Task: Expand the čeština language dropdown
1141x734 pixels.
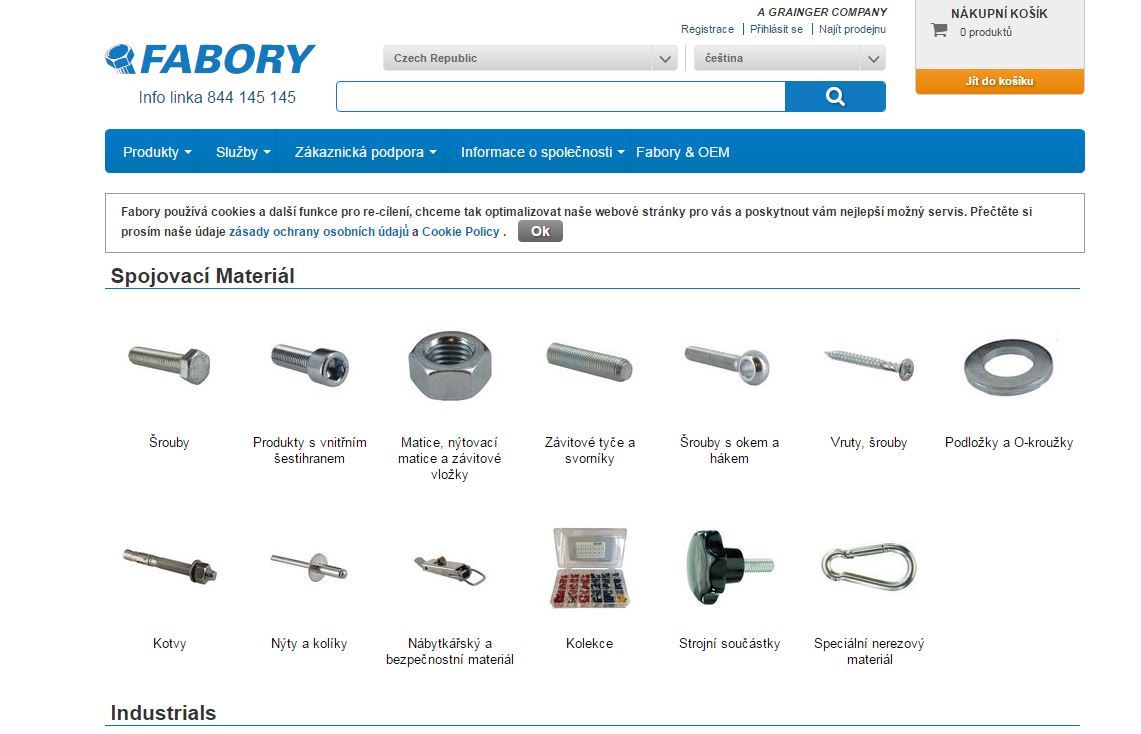Action: 790,58
